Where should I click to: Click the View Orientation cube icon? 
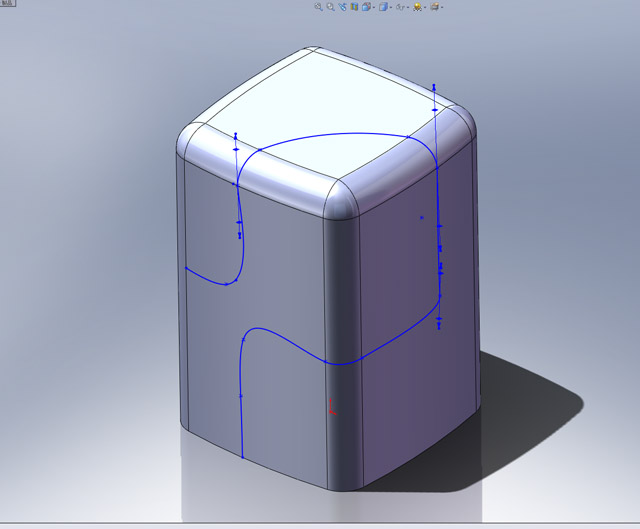366,6
